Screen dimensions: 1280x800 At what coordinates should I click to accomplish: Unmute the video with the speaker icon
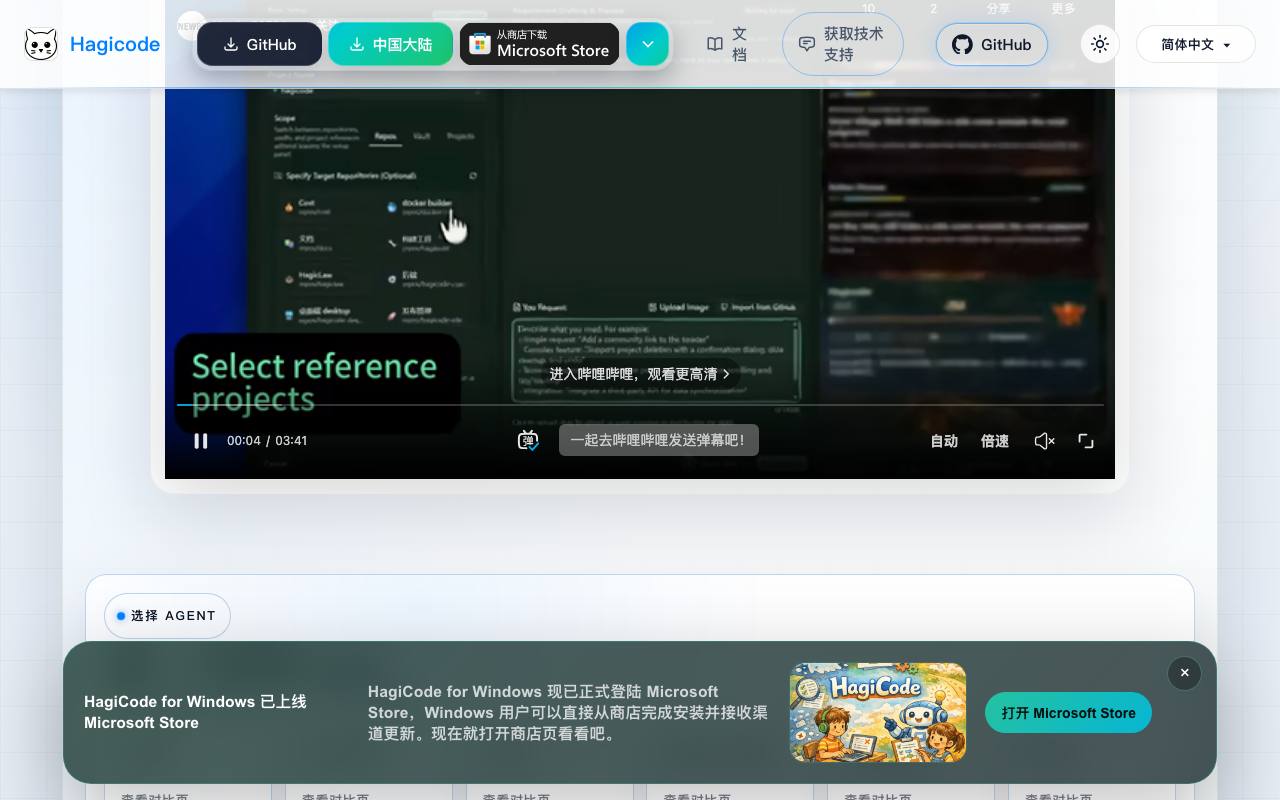(1044, 441)
